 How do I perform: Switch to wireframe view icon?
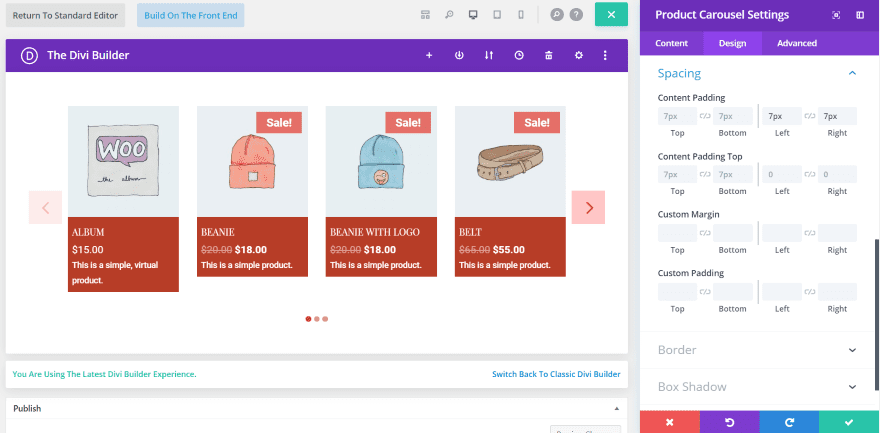(425, 15)
